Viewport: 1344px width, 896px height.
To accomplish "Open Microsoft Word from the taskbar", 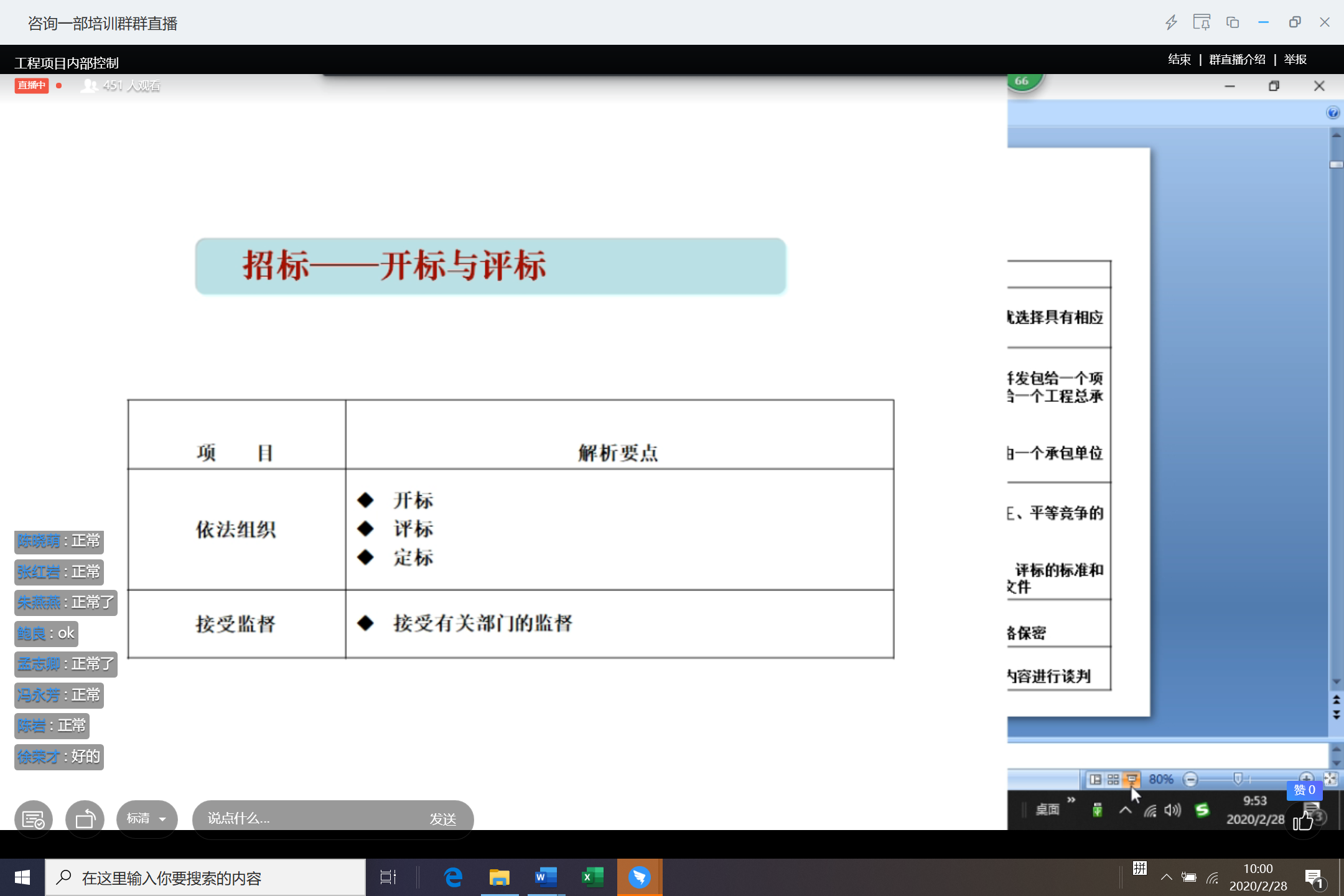I will [546, 877].
